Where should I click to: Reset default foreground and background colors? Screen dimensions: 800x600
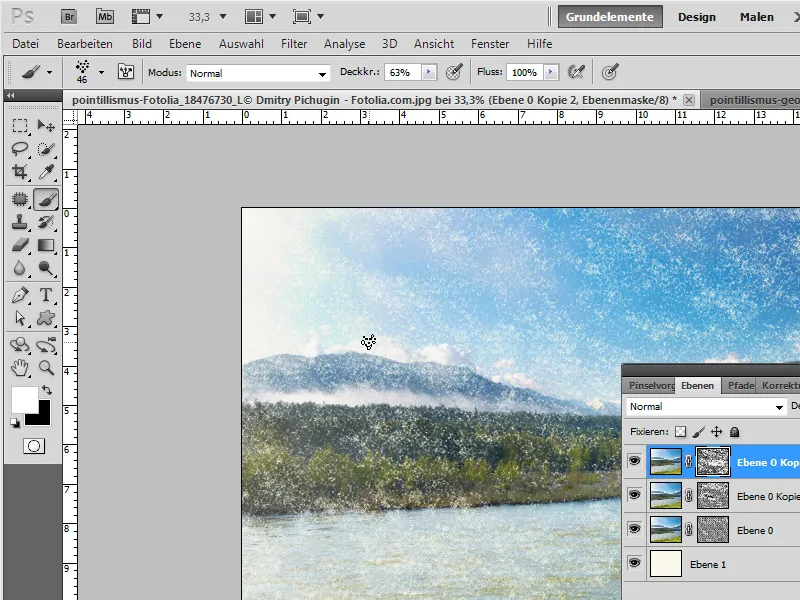point(15,422)
